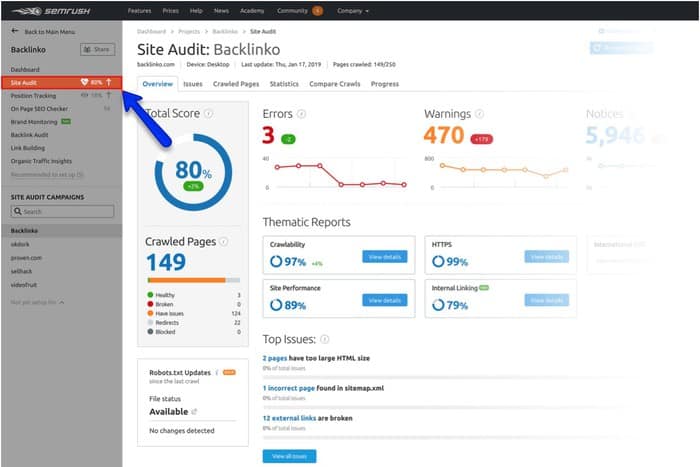Click the crawled pages status progress bar
The image size is (700, 467).
pos(194,280)
